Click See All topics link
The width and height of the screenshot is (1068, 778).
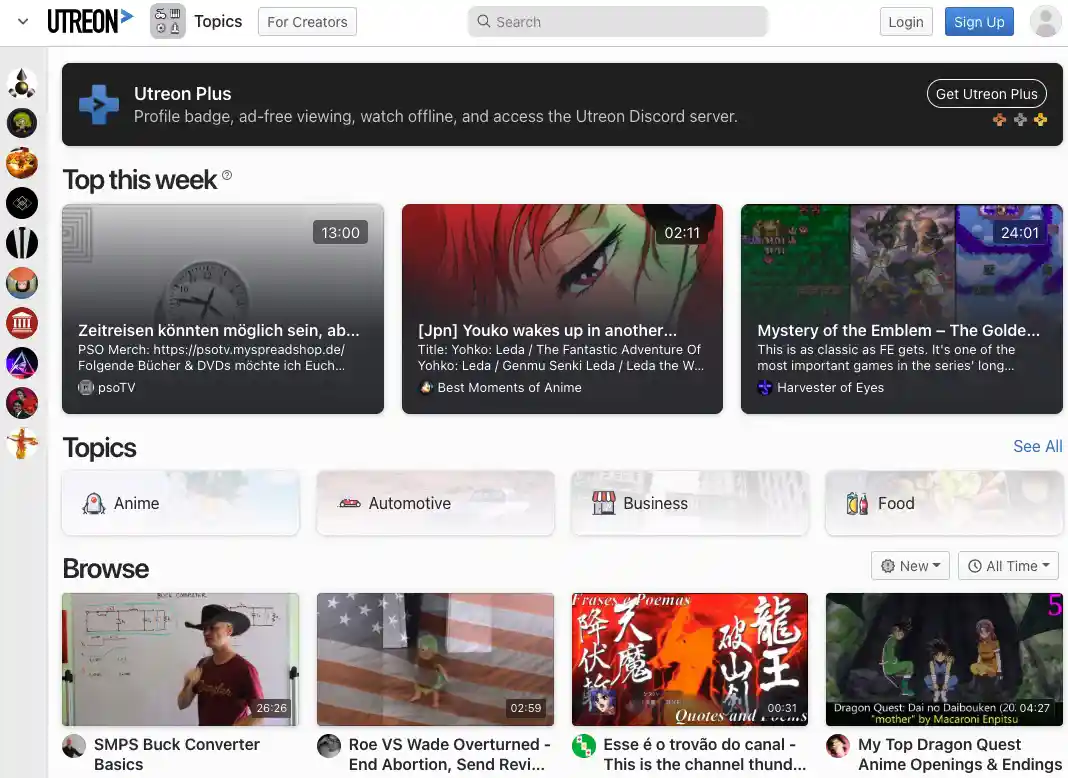point(1037,446)
